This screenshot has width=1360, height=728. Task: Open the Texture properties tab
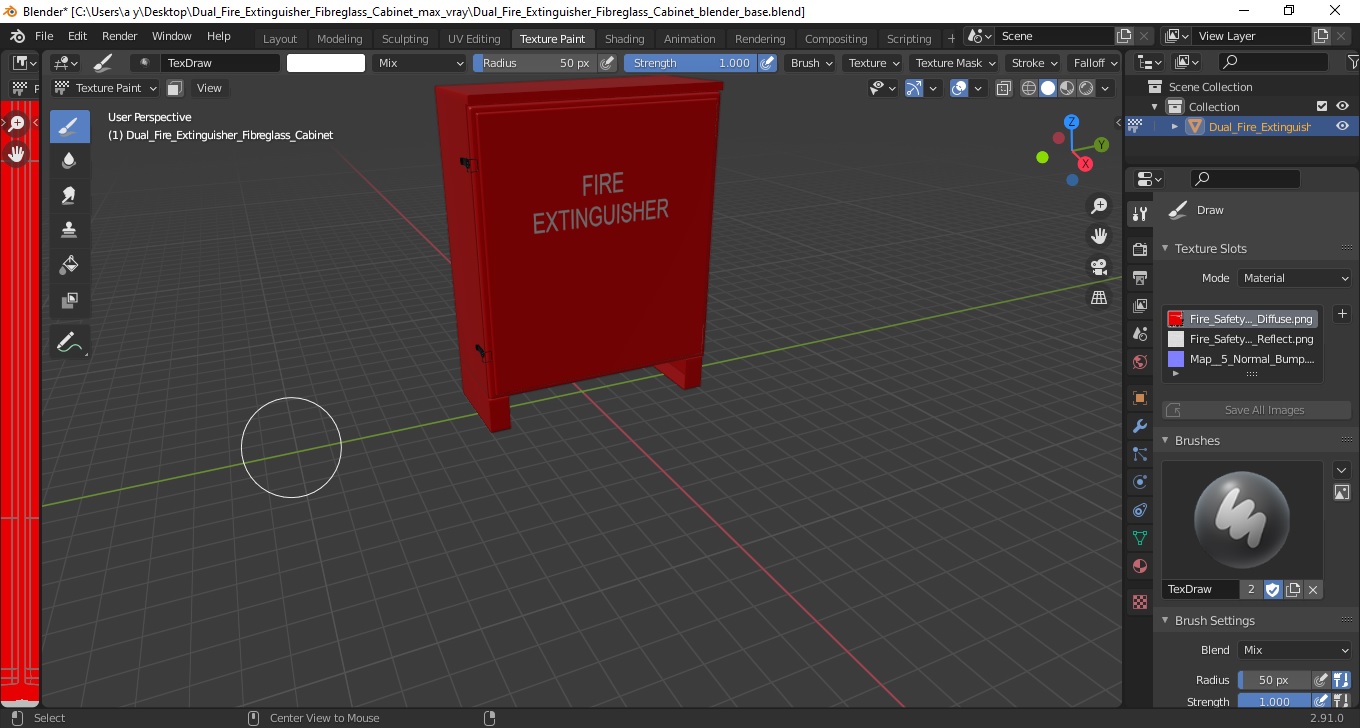[x=1139, y=602]
